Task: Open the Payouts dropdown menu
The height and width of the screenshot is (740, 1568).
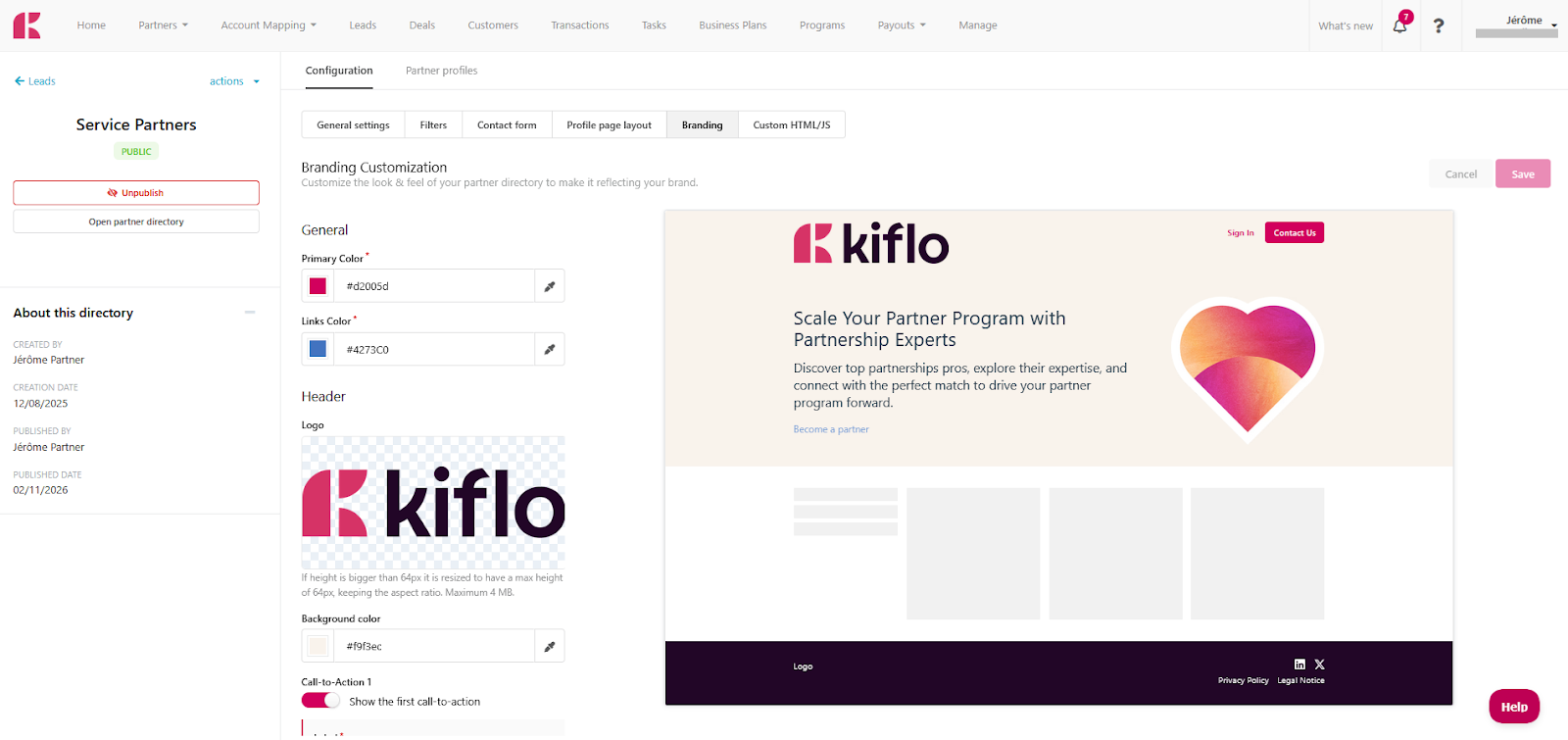Action: [902, 25]
